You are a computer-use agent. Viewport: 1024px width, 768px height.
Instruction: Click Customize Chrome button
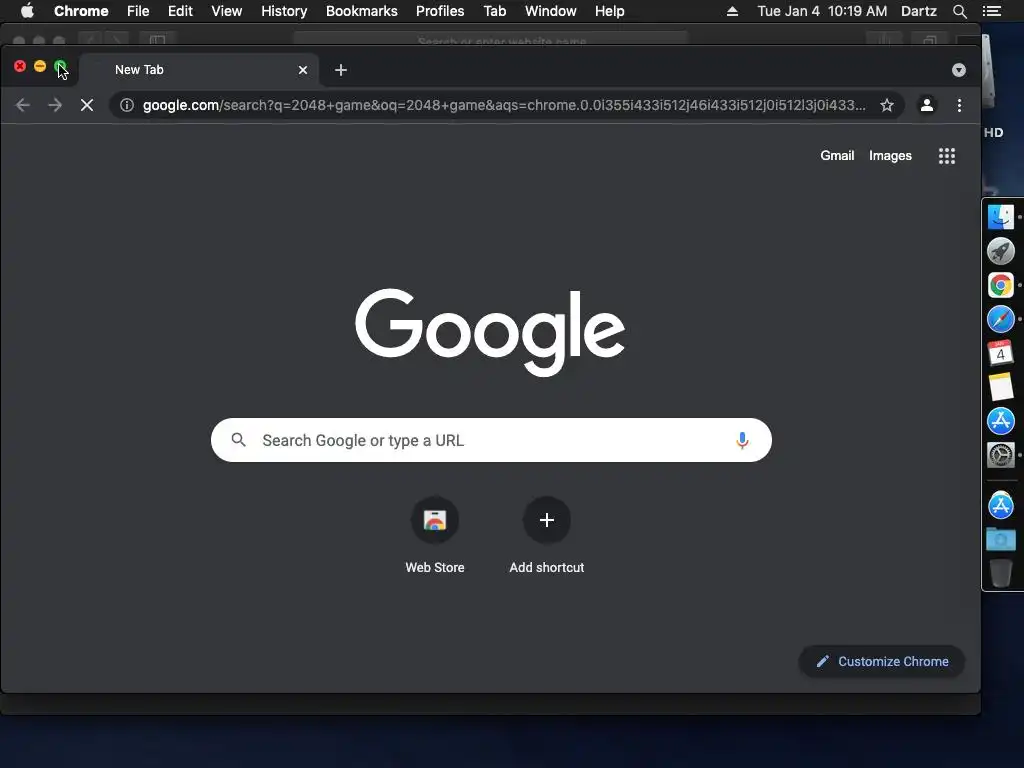[x=882, y=662]
